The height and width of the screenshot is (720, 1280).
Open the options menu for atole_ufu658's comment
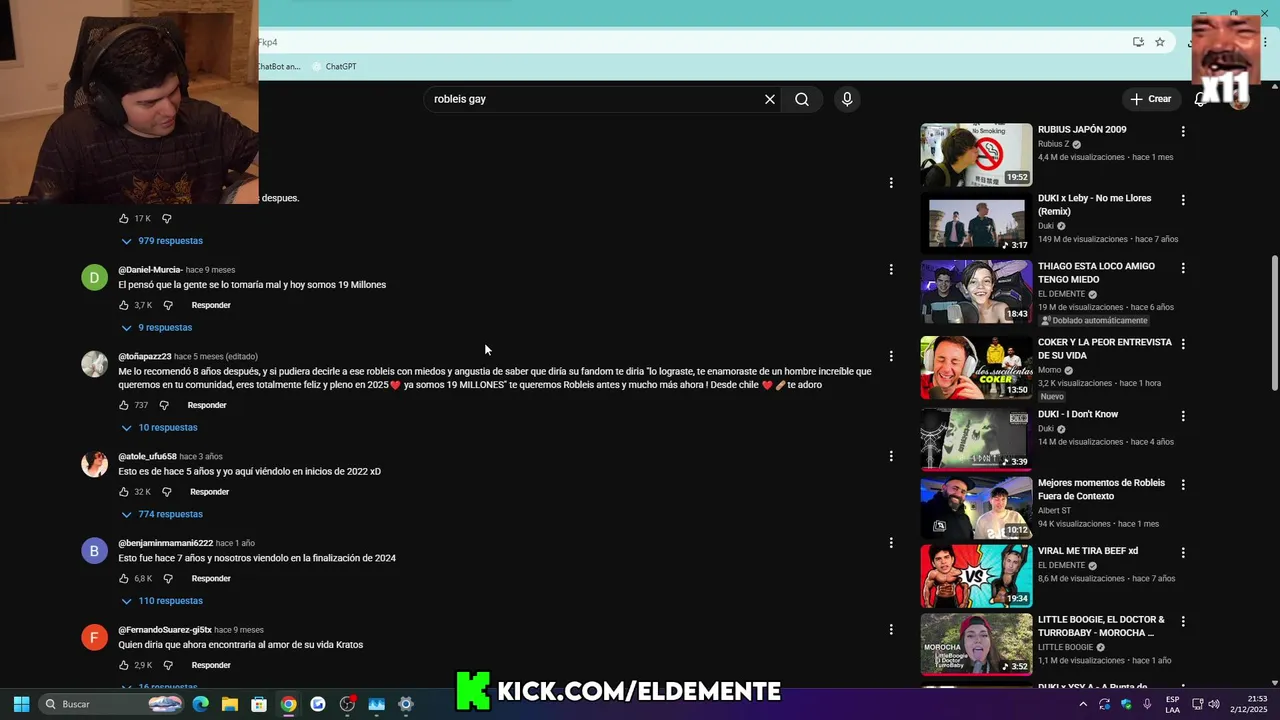click(891, 456)
